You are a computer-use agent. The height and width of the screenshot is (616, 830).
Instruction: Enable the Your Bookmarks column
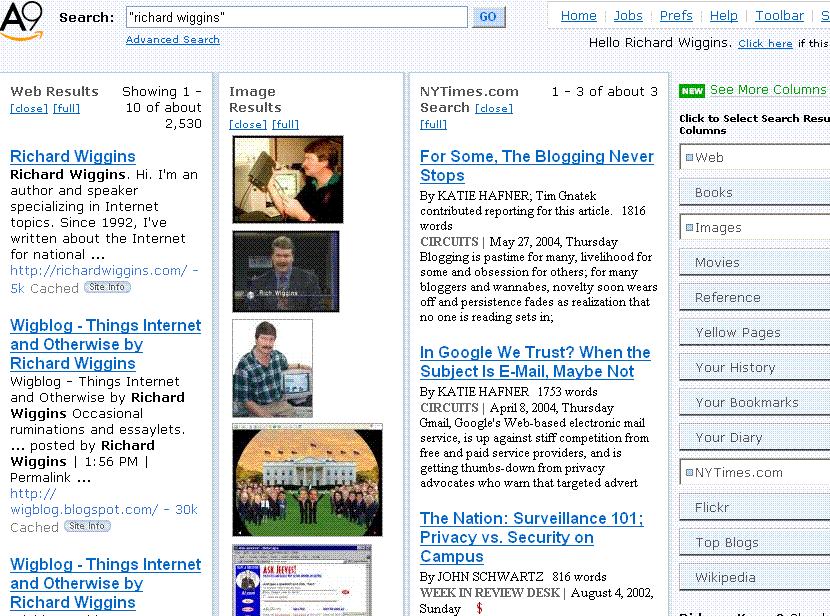(755, 402)
